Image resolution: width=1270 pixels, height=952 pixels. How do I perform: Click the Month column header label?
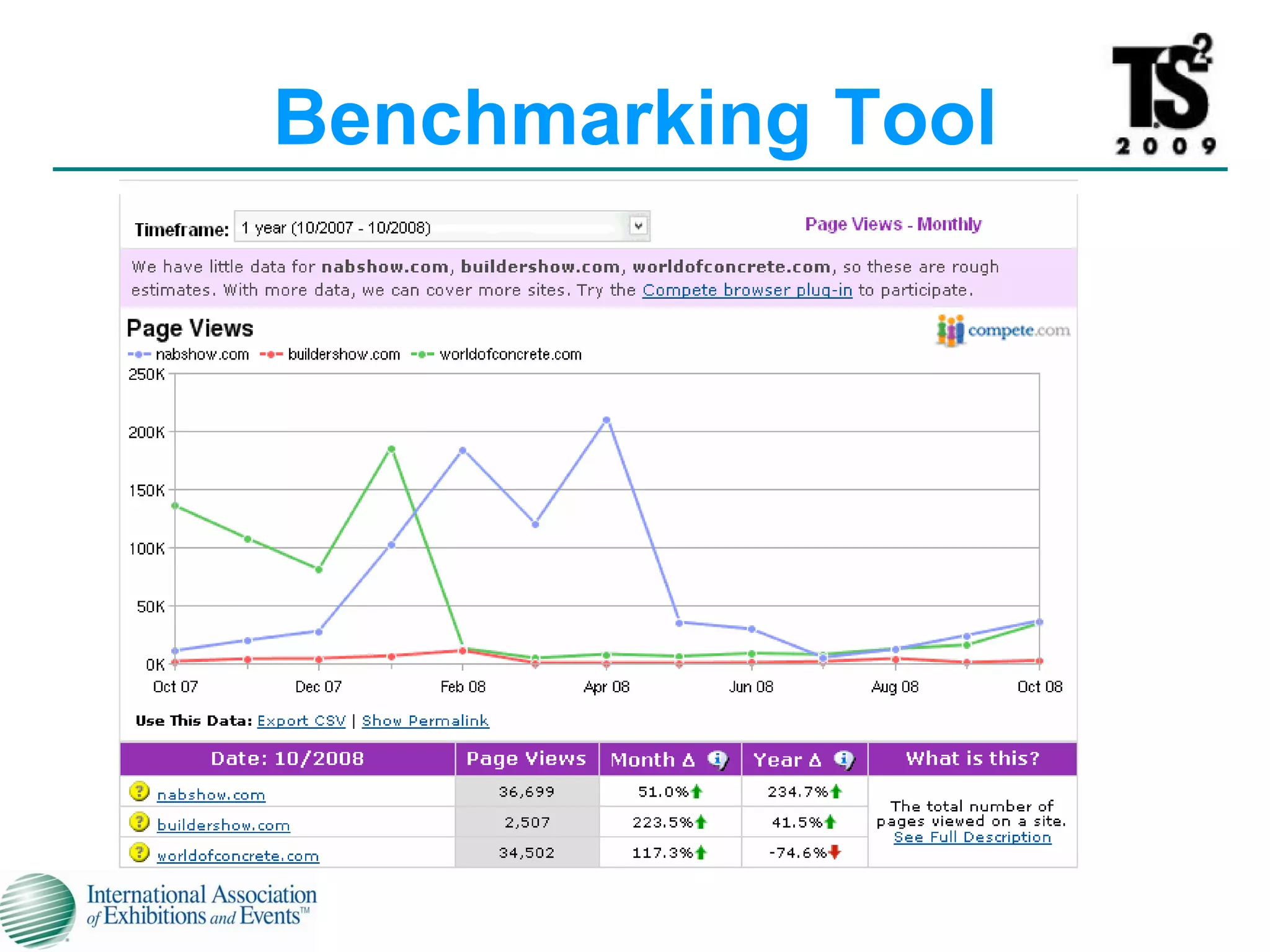(x=652, y=759)
